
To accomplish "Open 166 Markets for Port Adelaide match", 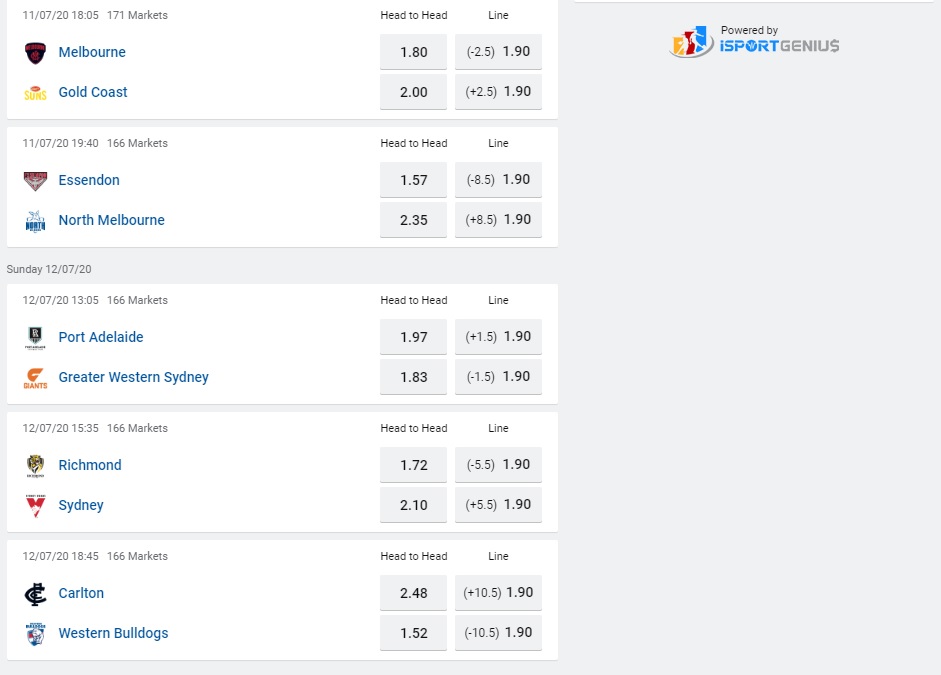I will tap(137, 300).
